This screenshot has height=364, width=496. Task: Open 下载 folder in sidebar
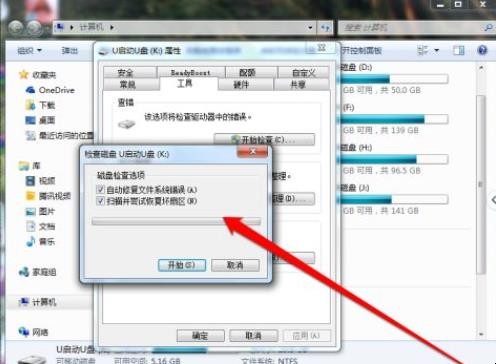pyautogui.click(x=41, y=105)
